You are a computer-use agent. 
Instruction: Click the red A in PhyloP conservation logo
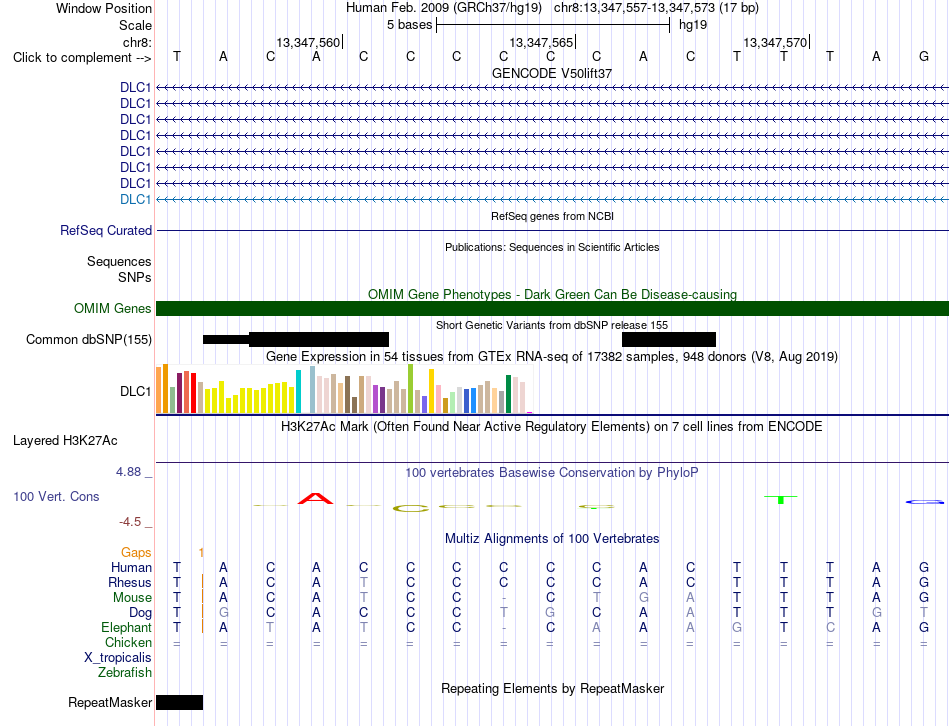pyautogui.click(x=316, y=499)
